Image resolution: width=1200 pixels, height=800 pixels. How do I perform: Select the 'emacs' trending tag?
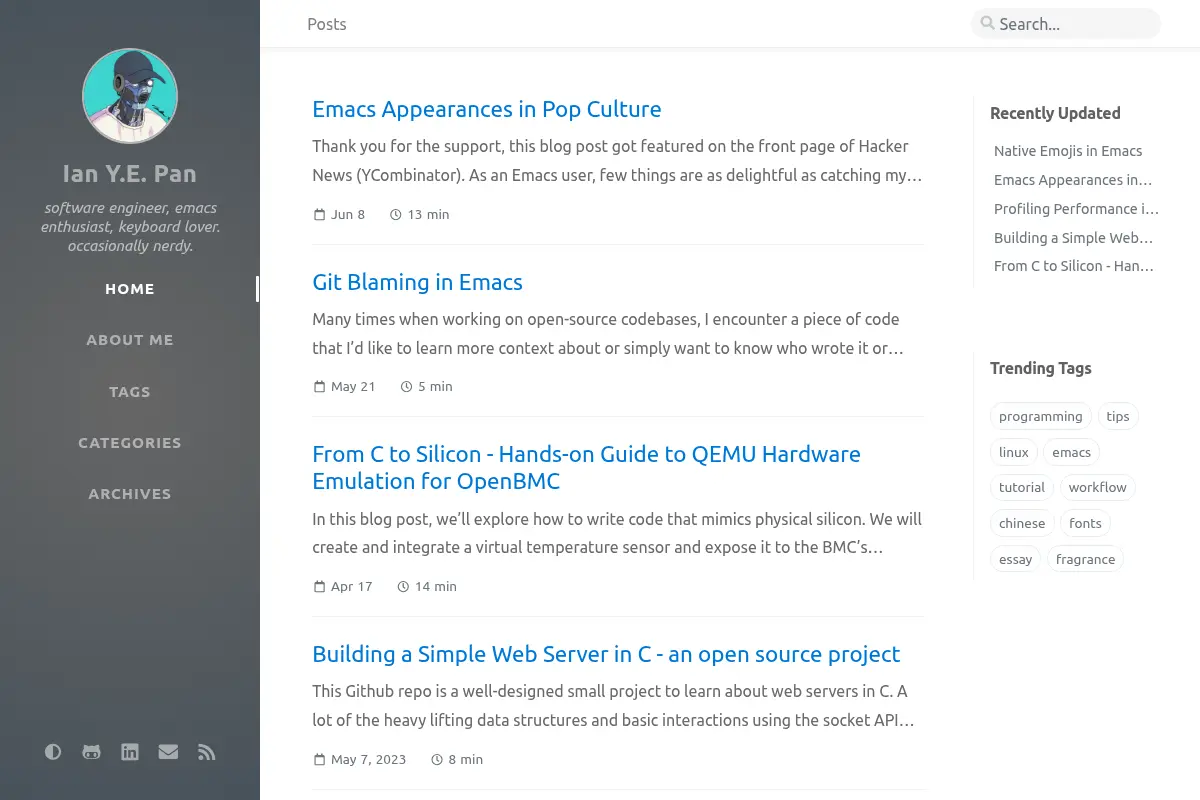[x=1072, y=452]
